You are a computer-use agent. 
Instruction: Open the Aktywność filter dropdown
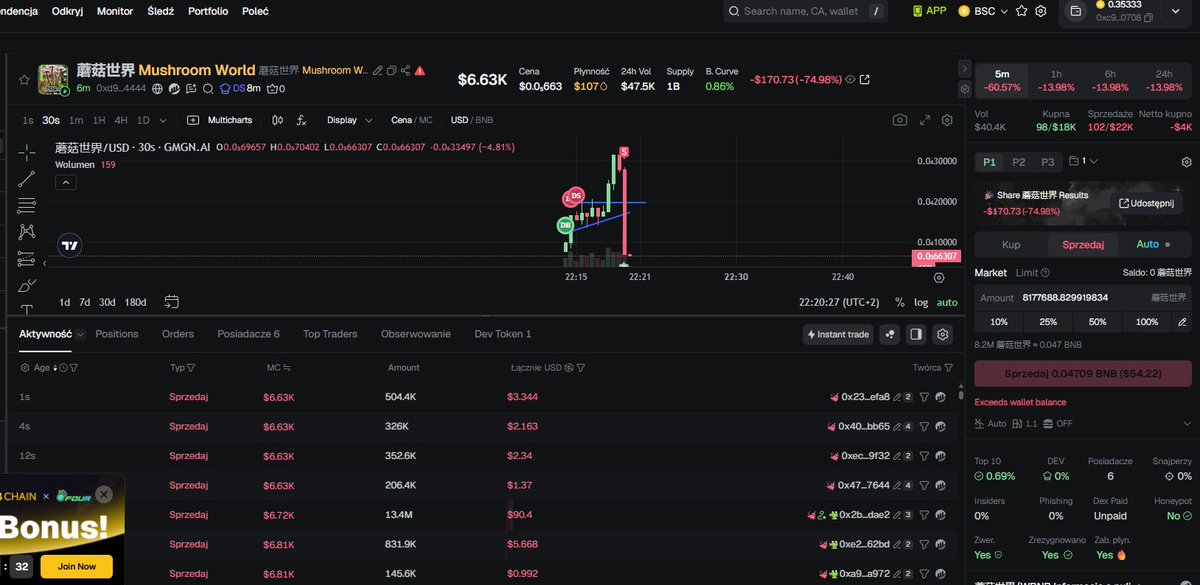pyautogui.click(x=80, y=334)
